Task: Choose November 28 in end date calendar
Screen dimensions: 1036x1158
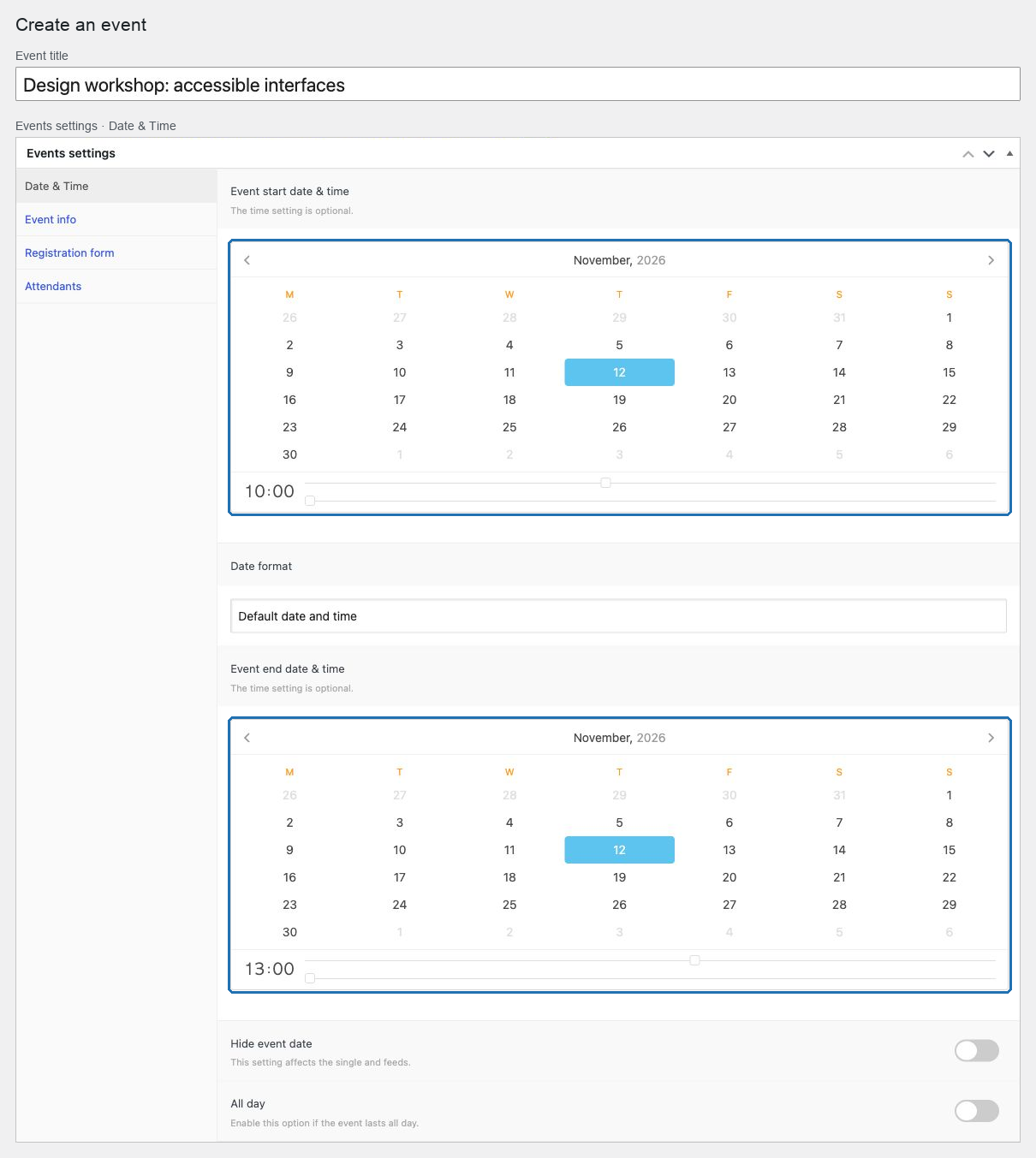Action: (839, 905)
